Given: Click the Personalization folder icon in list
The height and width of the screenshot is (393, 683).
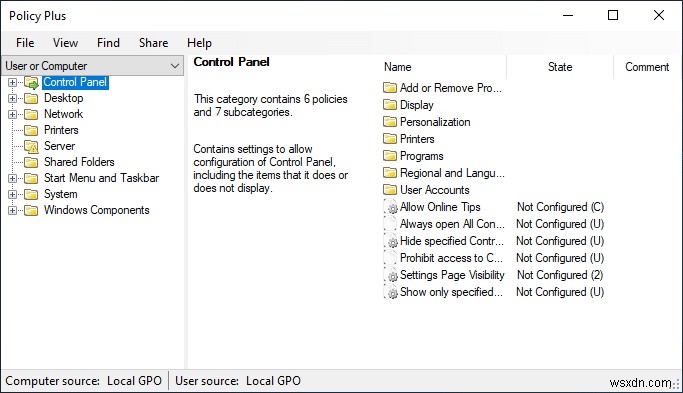Looking at the screenshot, I should point(390,122).
